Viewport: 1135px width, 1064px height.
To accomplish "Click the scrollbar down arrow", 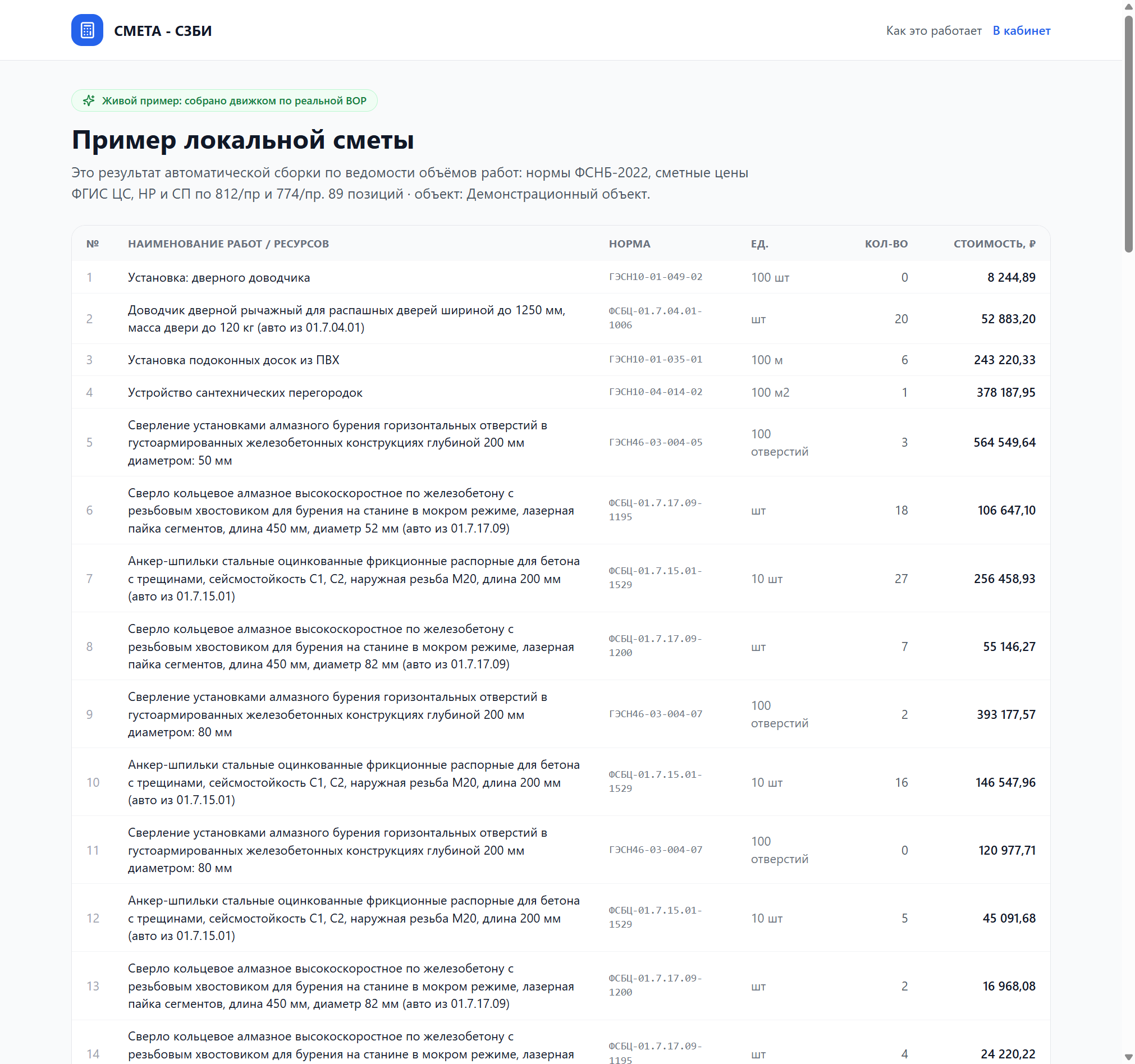I will coord(1128,1058).
